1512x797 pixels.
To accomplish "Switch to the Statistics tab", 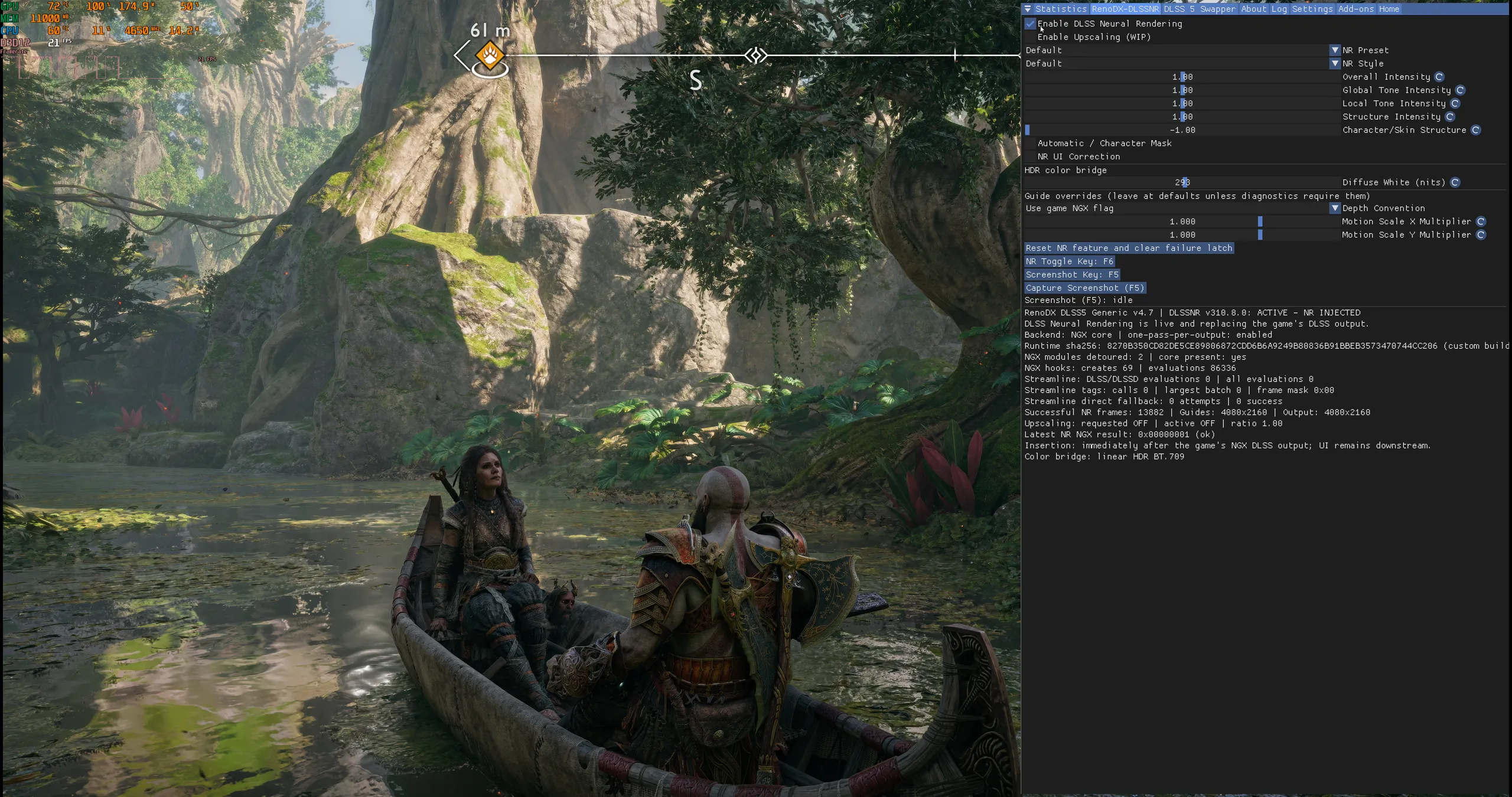I will pyautogui.click(x=1061, y=9).
